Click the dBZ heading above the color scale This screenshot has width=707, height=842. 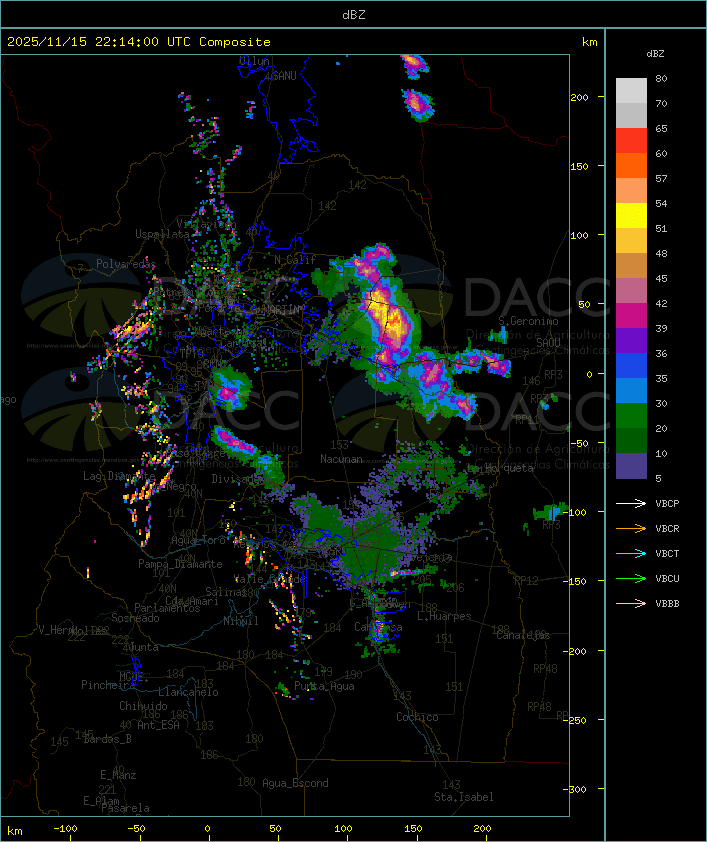pos(655,54)
